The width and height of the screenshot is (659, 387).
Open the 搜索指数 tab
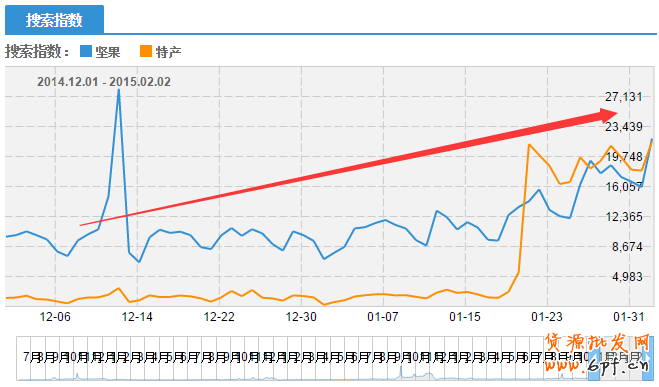point(54,20)
